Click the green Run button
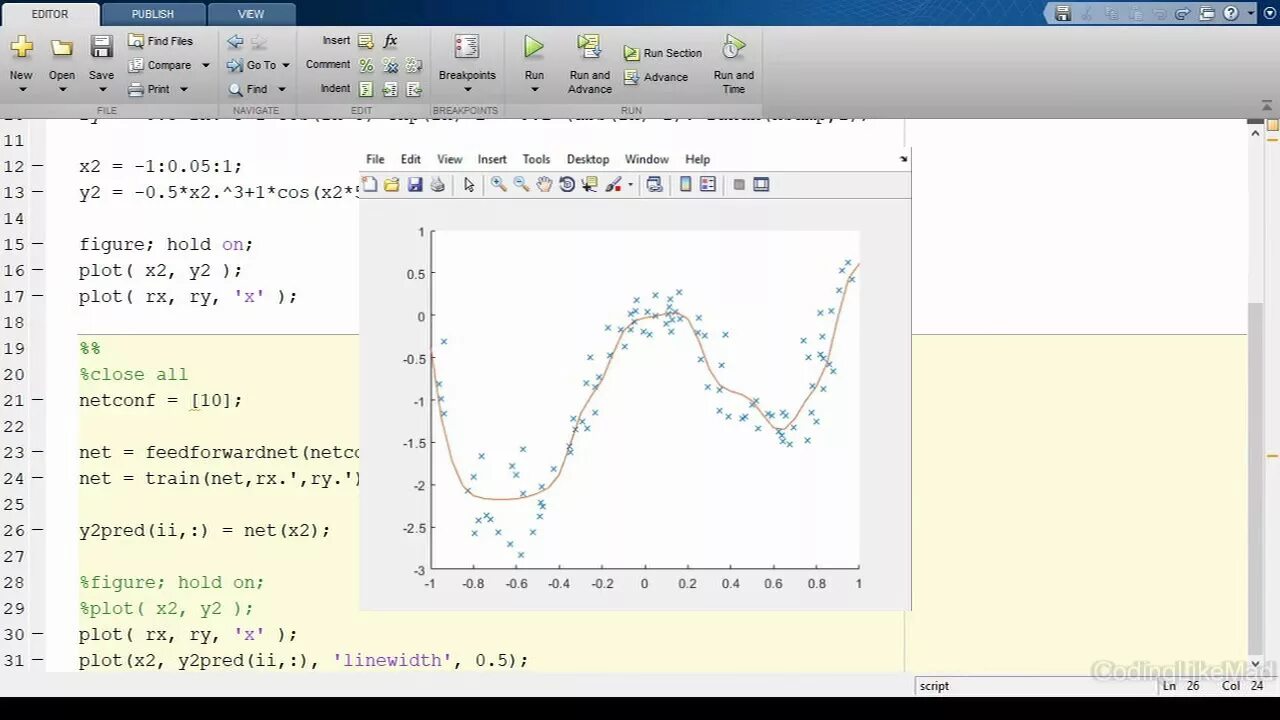This screenshot has height=720, width=1280. click(534, 47)
